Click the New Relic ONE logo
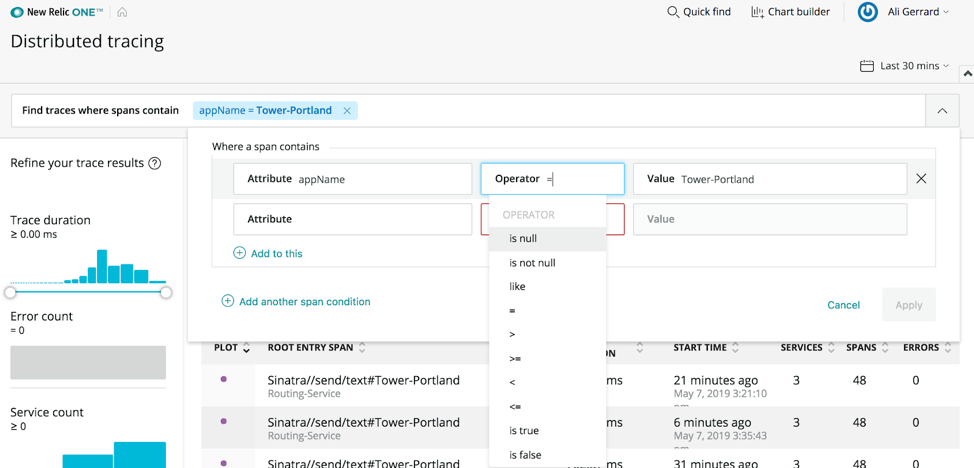Viewport: 974px width, 468px height. pyautogui.click(x=57, y=12)
